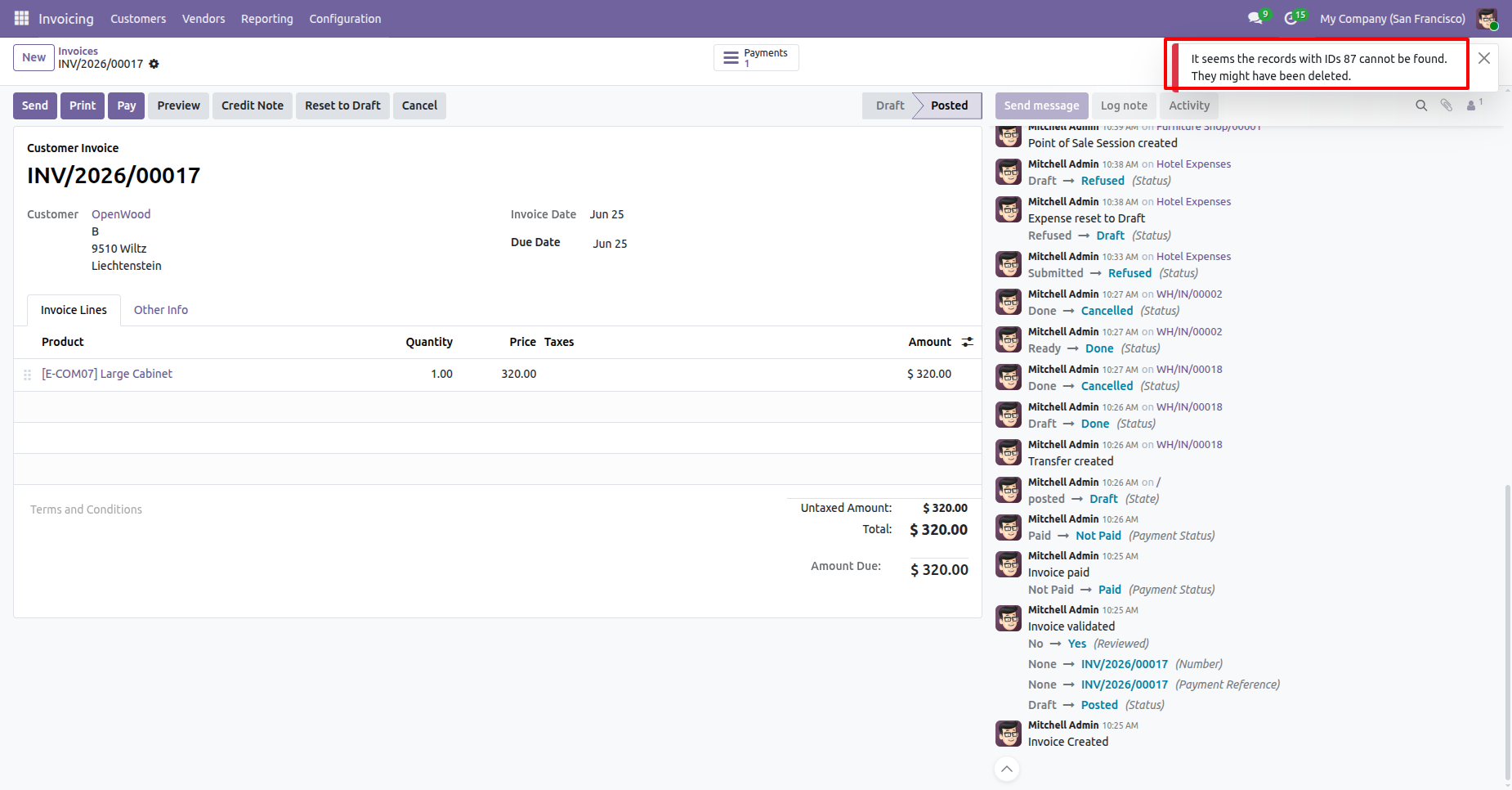Viewport: 1512px width, 790px height.
Task: Open the Payments smart button
Action: [x=756, y=58]
